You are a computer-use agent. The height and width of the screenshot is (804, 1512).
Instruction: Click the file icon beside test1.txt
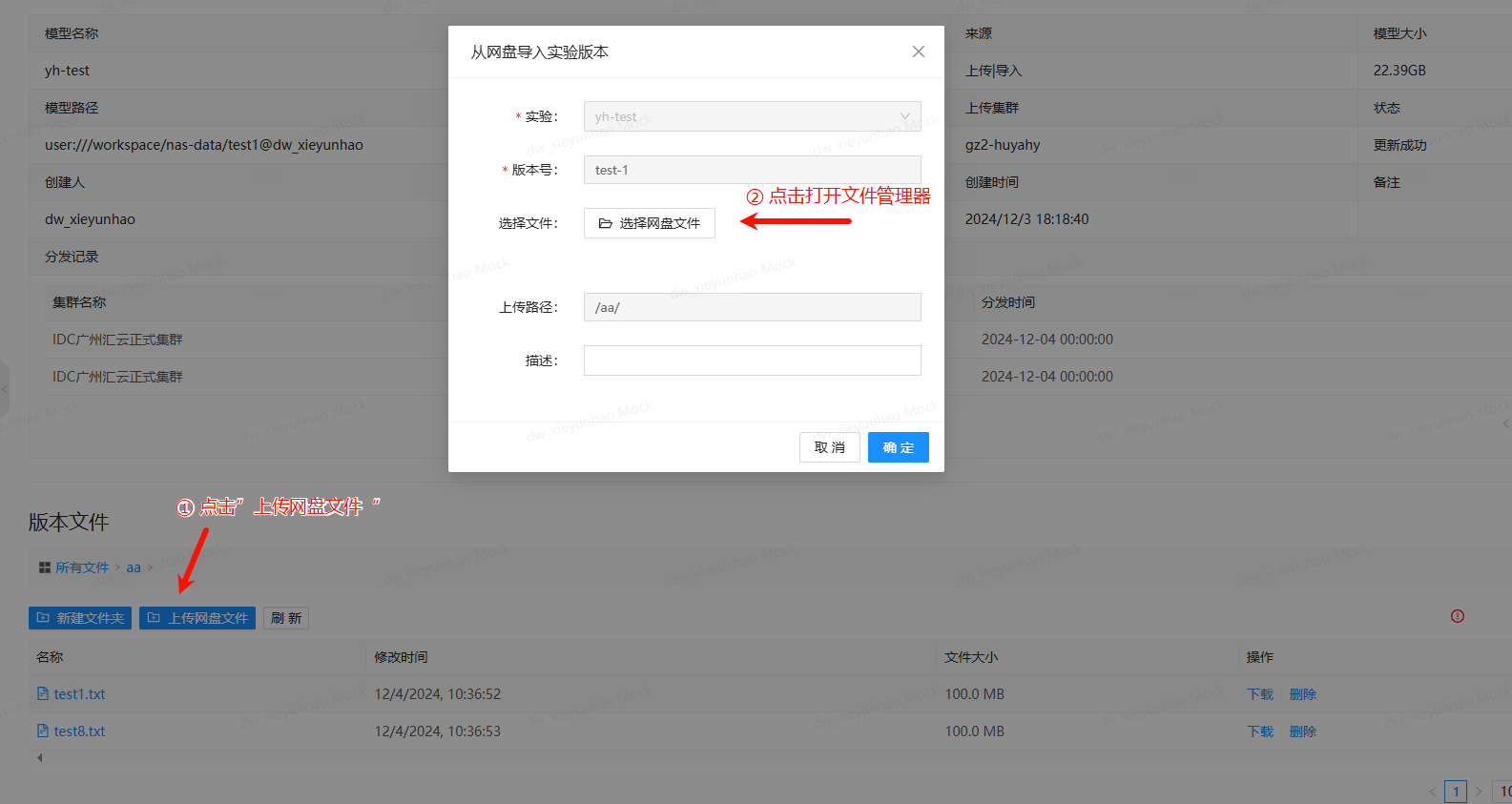(43, 693)
